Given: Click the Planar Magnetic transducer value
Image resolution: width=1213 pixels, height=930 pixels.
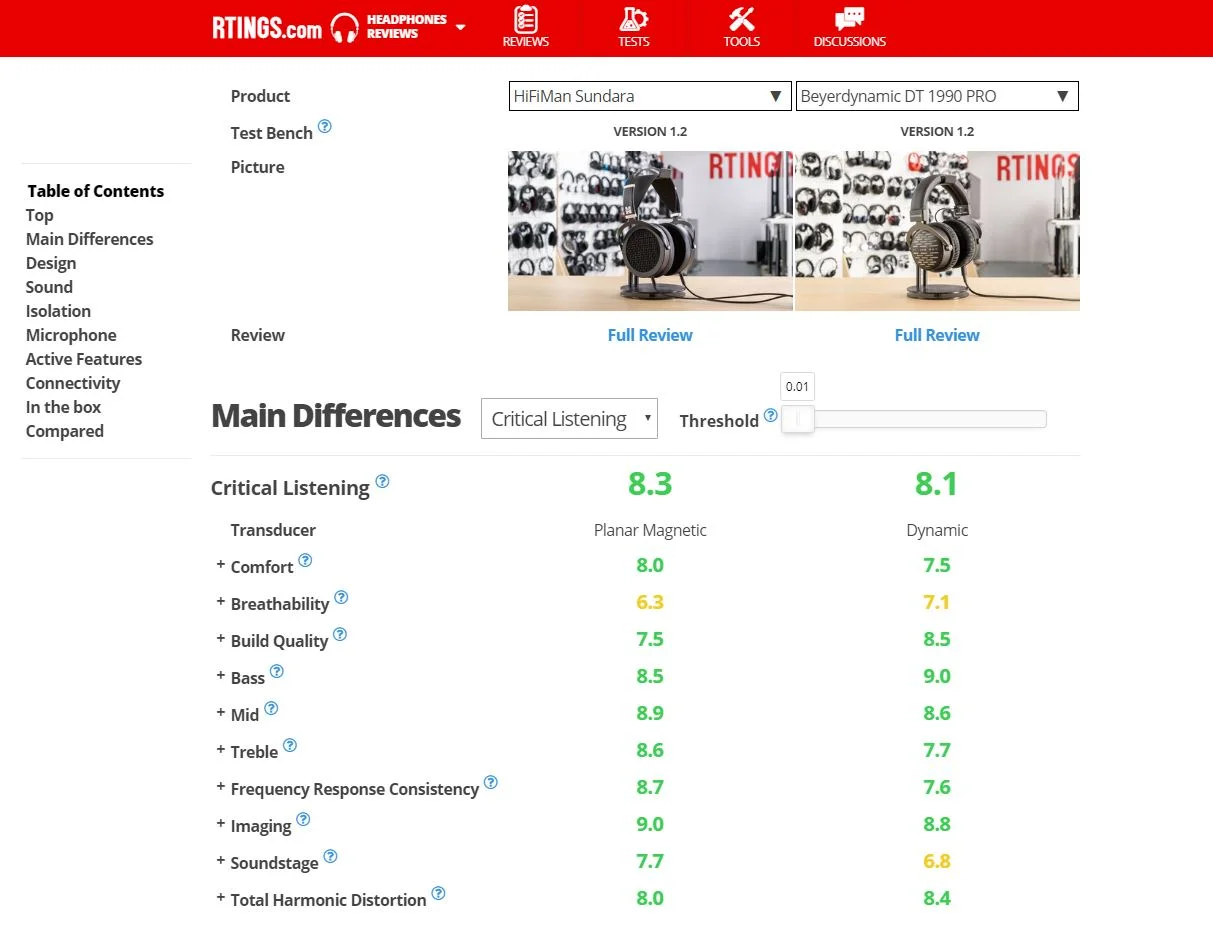Looking at the screenshot, I should coord(650,530).
